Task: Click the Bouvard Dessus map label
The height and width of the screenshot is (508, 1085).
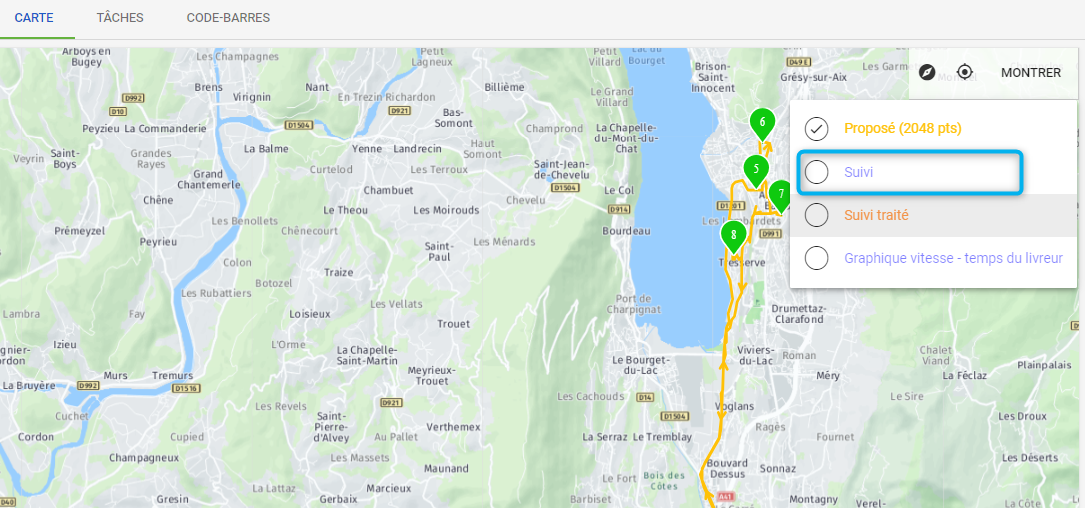Action: [x=727, y=468]
